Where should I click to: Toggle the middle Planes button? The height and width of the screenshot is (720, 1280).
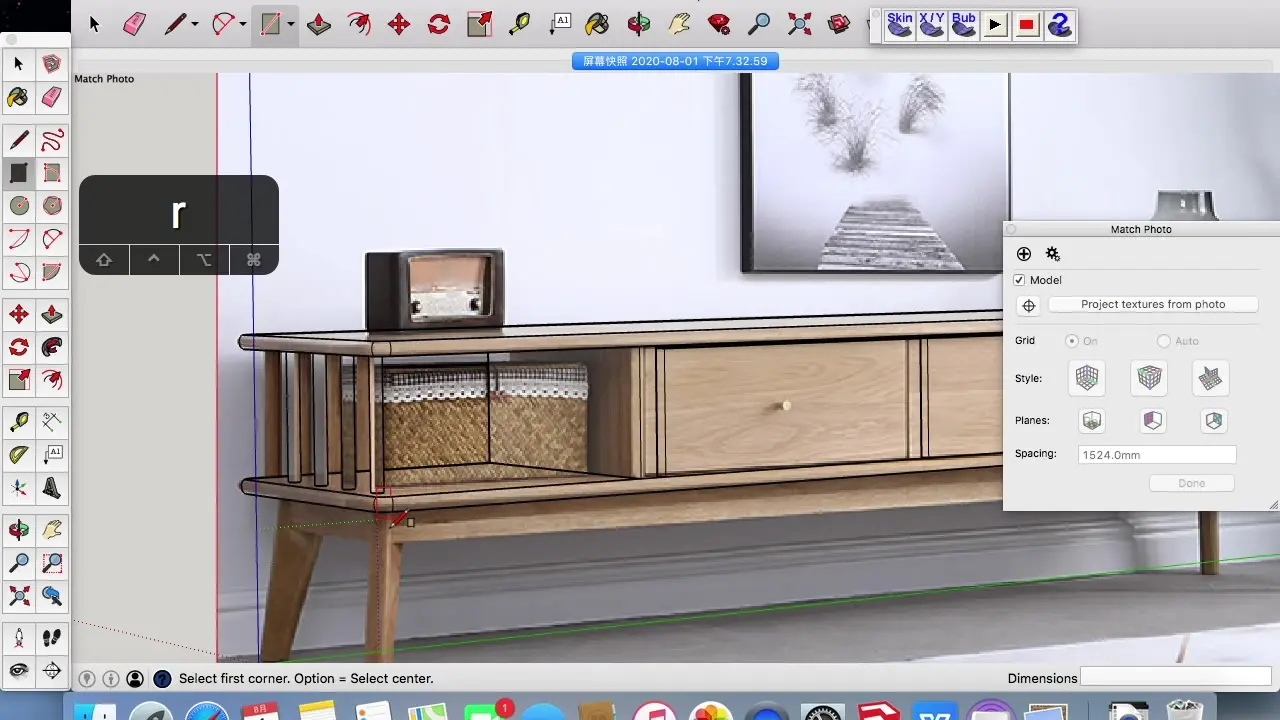(1153, 421)
